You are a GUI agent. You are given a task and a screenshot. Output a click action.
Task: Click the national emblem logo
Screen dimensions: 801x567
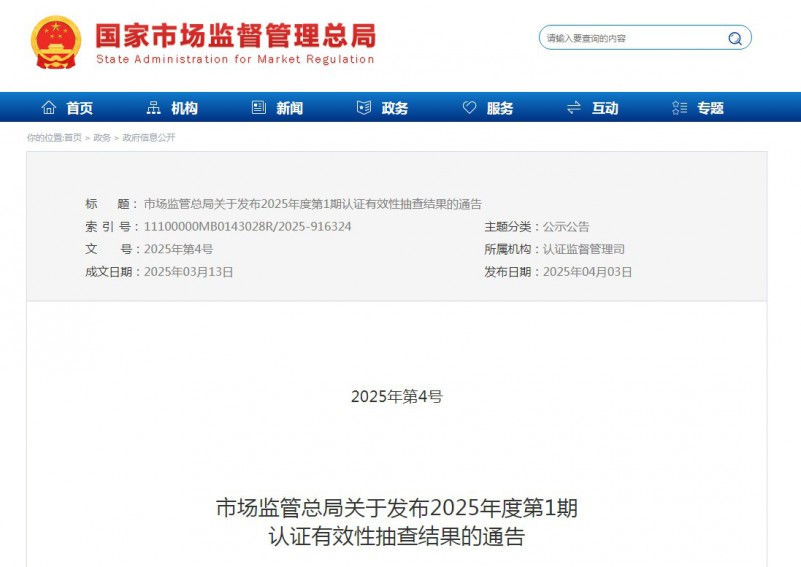(56, 42)
